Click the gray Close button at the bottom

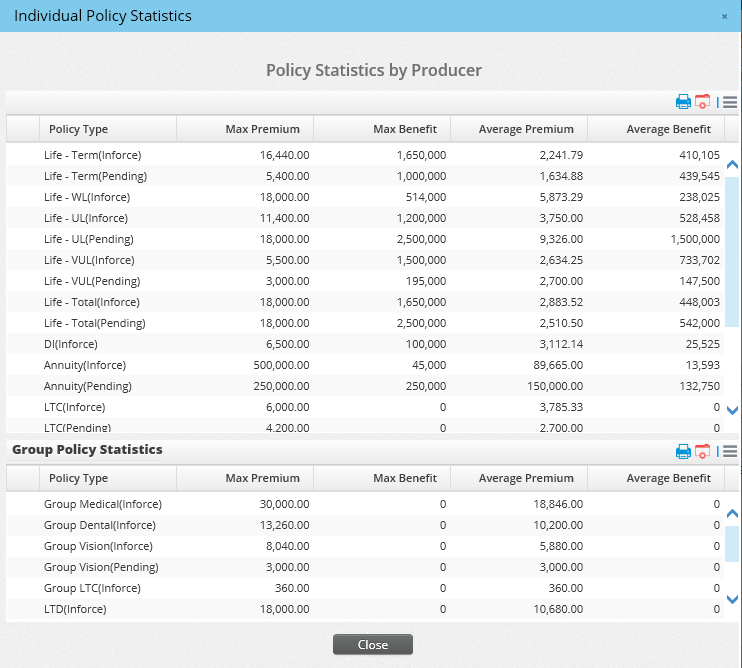pyautogui.click(x=373, y=644)
